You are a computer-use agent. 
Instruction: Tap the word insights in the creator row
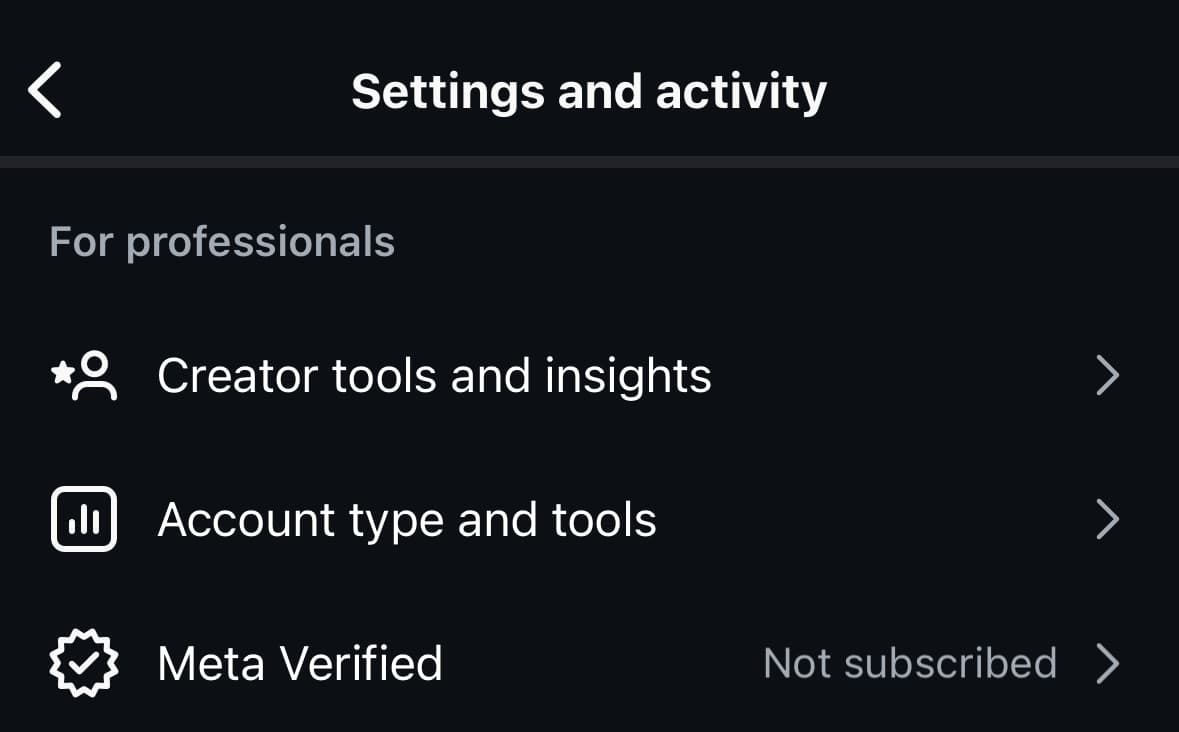[x=628, y=376]
